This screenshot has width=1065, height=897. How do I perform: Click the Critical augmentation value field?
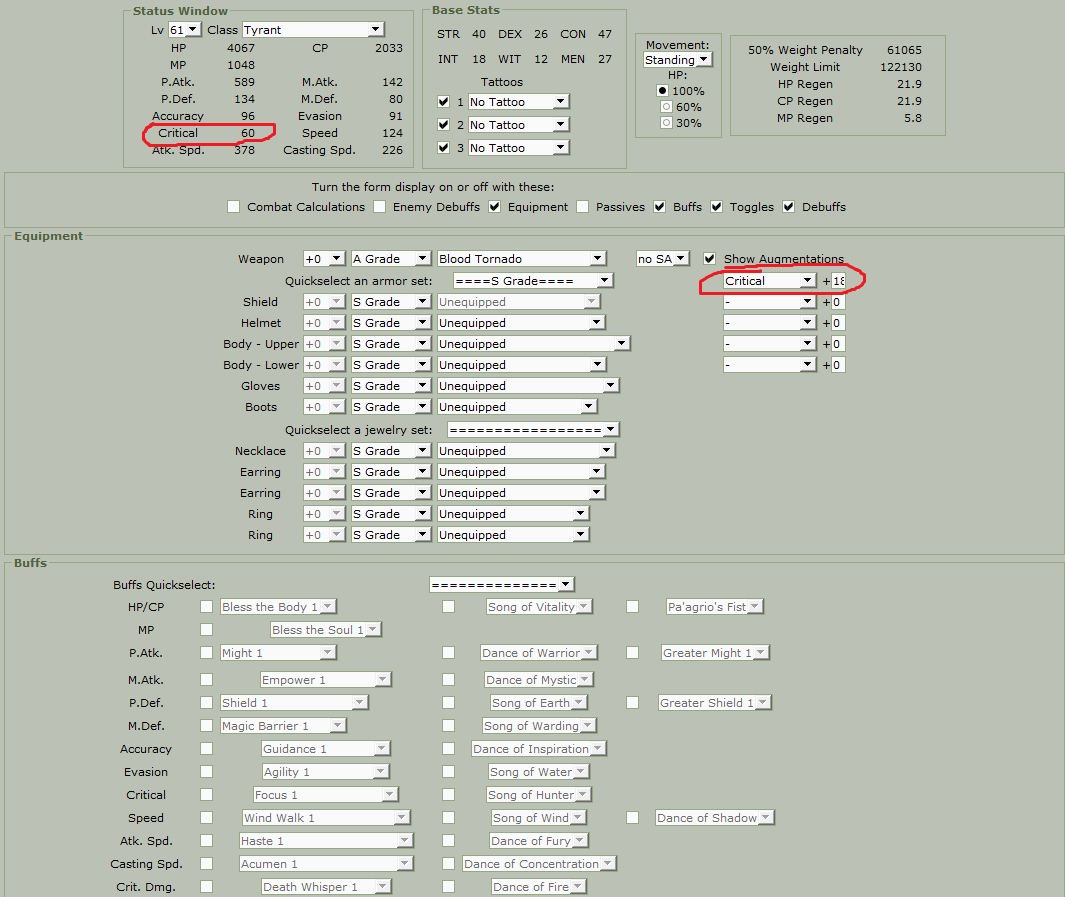click(838, 280)
